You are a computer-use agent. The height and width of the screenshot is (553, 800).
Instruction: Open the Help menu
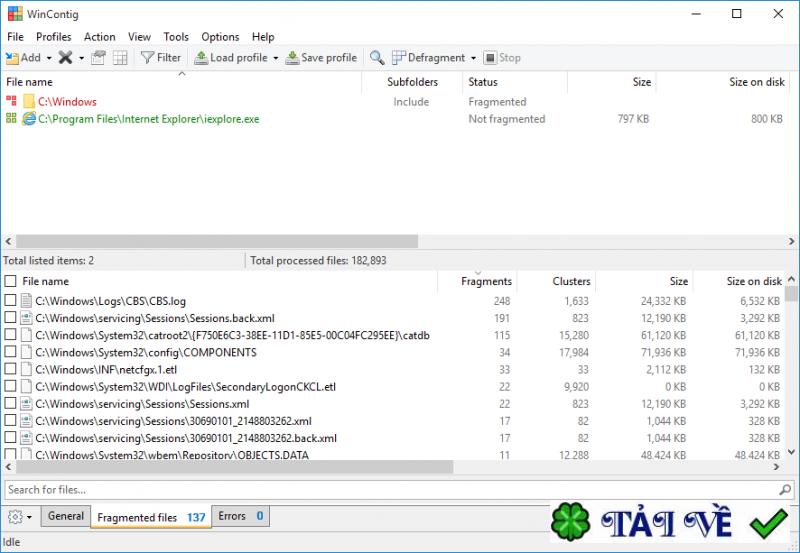coord(263,37)
